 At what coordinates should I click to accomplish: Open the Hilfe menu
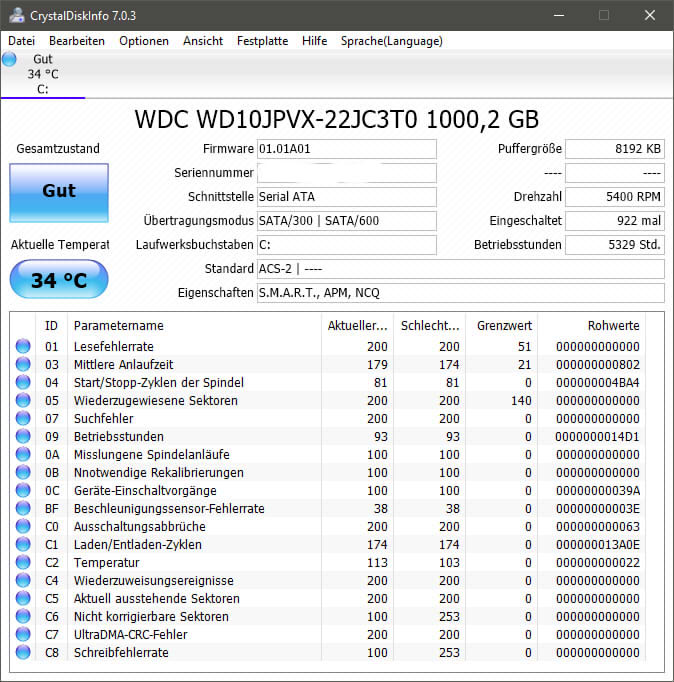(314, 41)
